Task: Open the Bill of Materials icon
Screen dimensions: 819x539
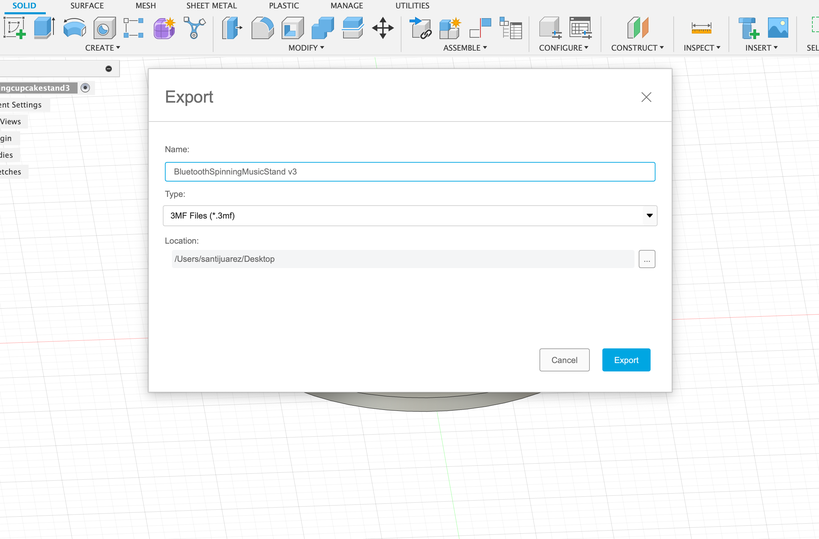Action: [510, 28]
